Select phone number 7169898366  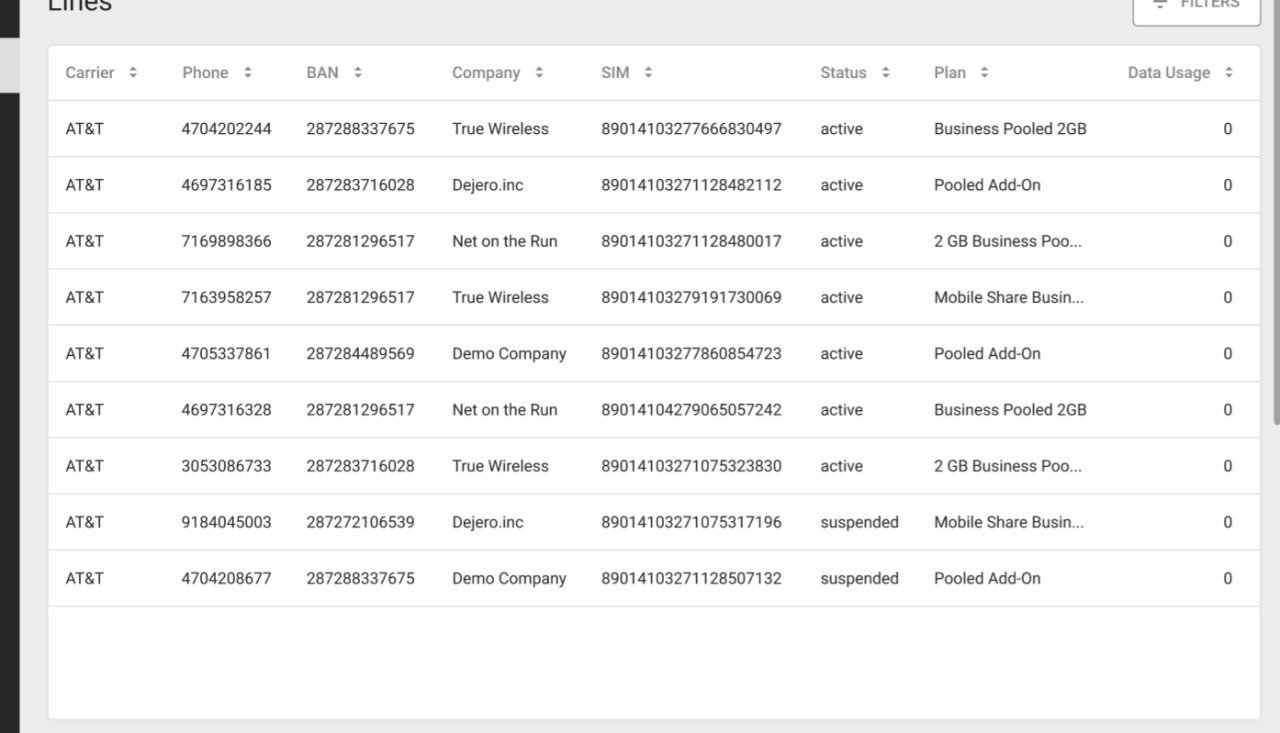pos(227,241)
